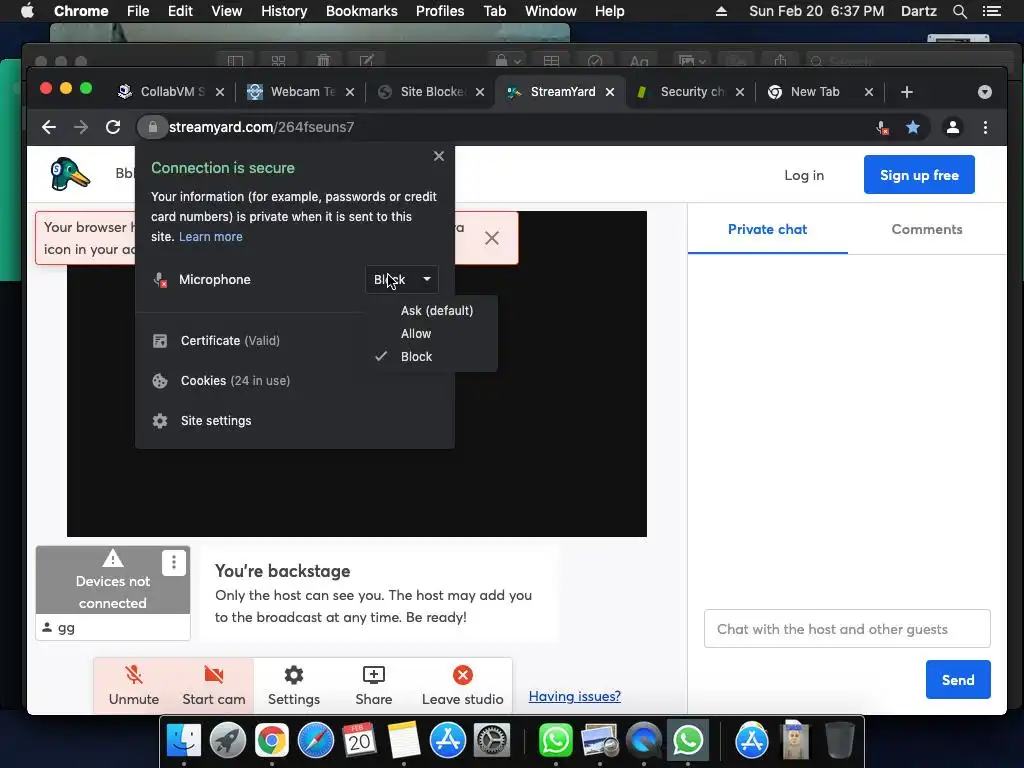Open Chrome from the Dock
The image size is (1024, 768).
point(272,740)
